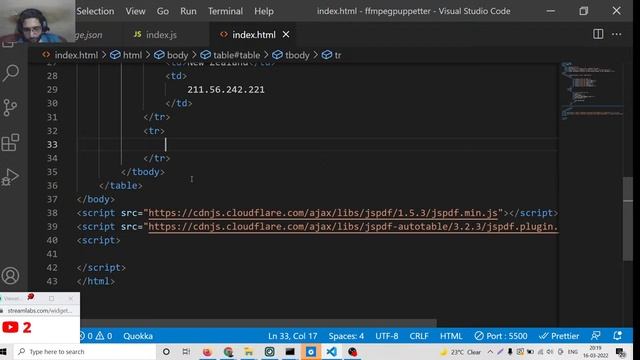
Task: Open the taskbar clock and date
Action: pos(596,352)
